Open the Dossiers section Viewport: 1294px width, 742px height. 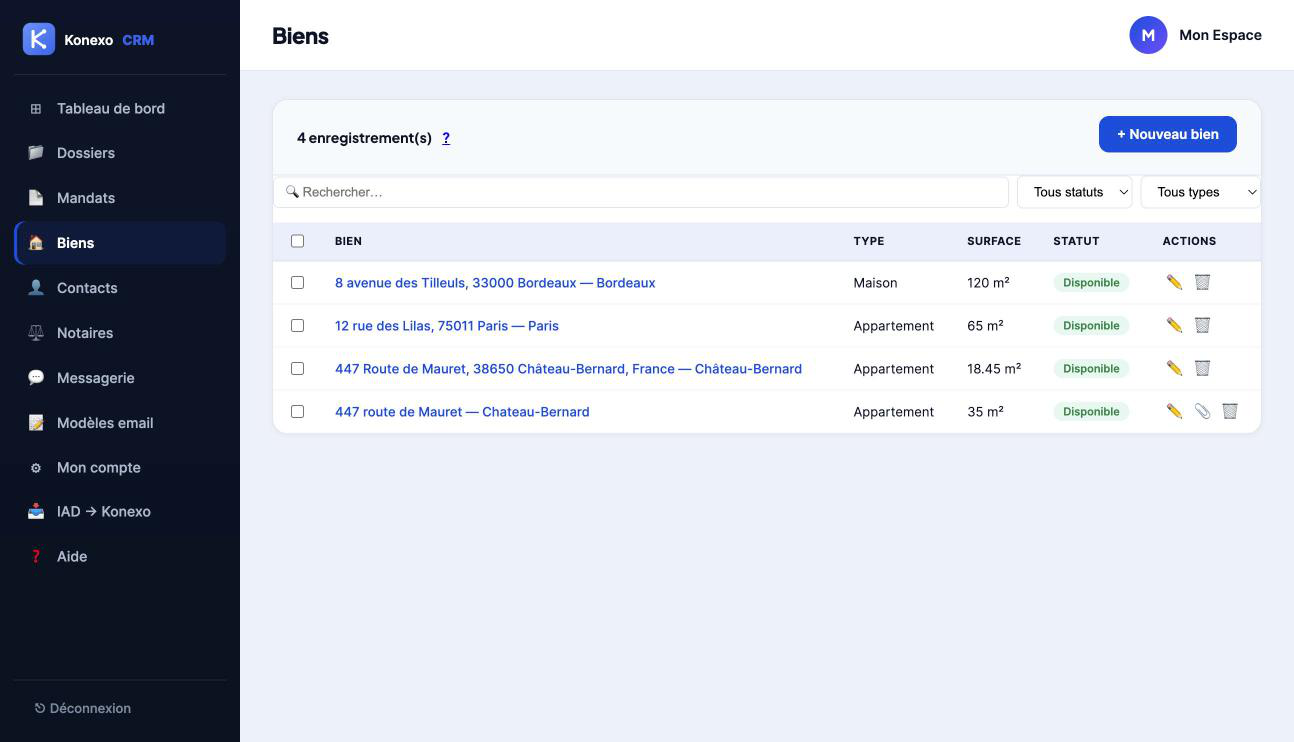pos(120,153)
